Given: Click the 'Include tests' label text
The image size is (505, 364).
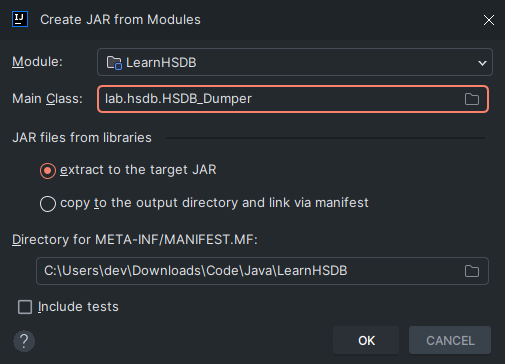Looking at the screenshot, I should [x=78, y=307].
